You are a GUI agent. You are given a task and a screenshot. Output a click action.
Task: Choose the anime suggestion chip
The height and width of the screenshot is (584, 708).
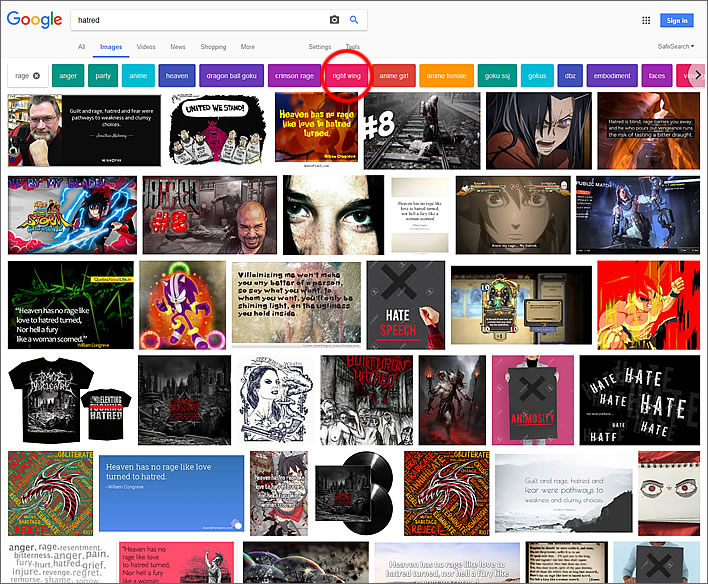[x=138, y=76]
